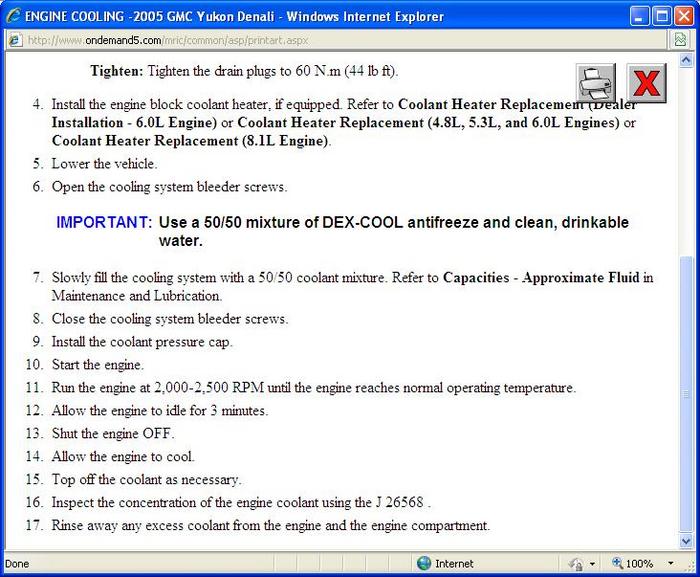Click the red X close-article button
Image resolution: width=700 pixels, height=577 pixels.
(647, 83)
